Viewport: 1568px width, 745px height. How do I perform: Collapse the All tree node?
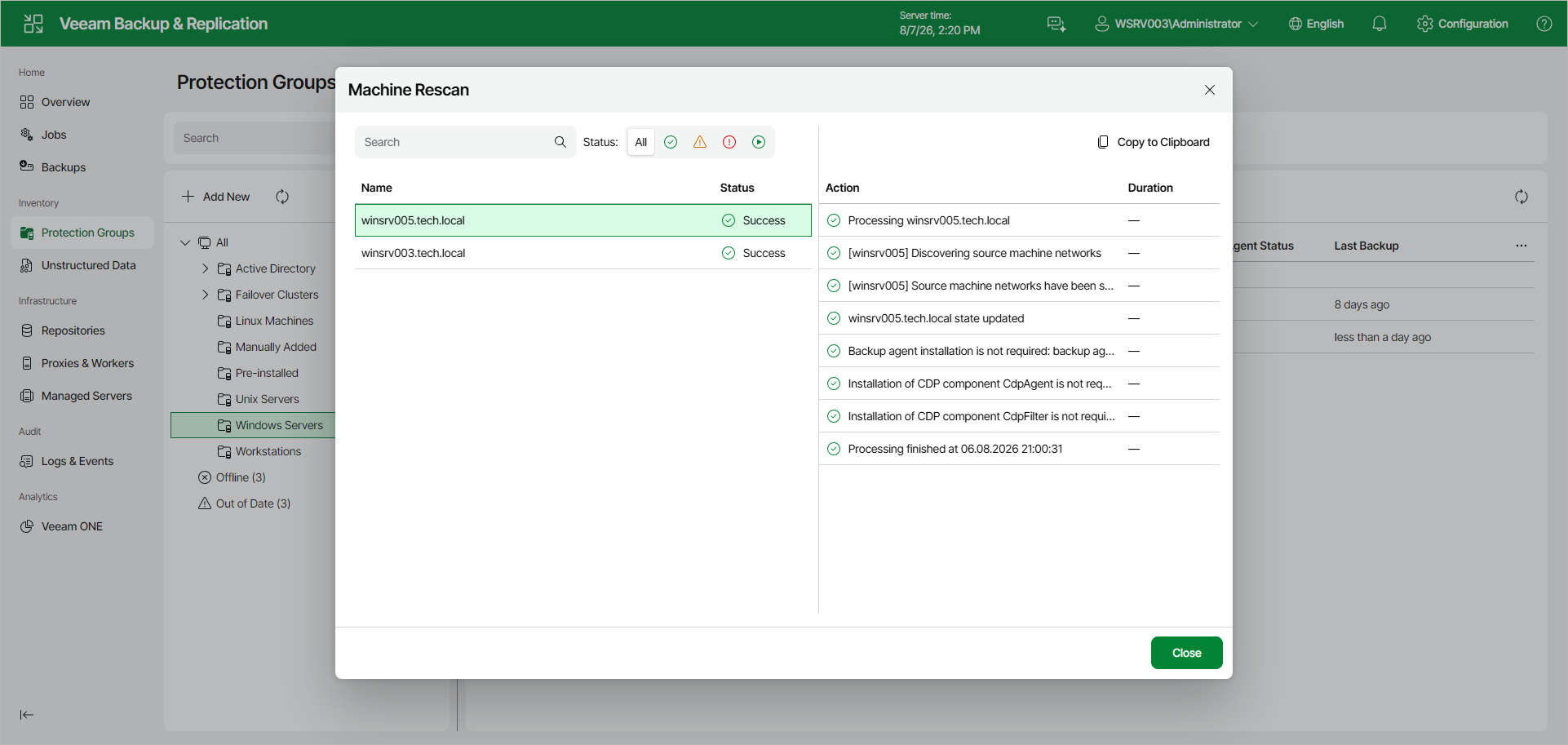point(185,242)
